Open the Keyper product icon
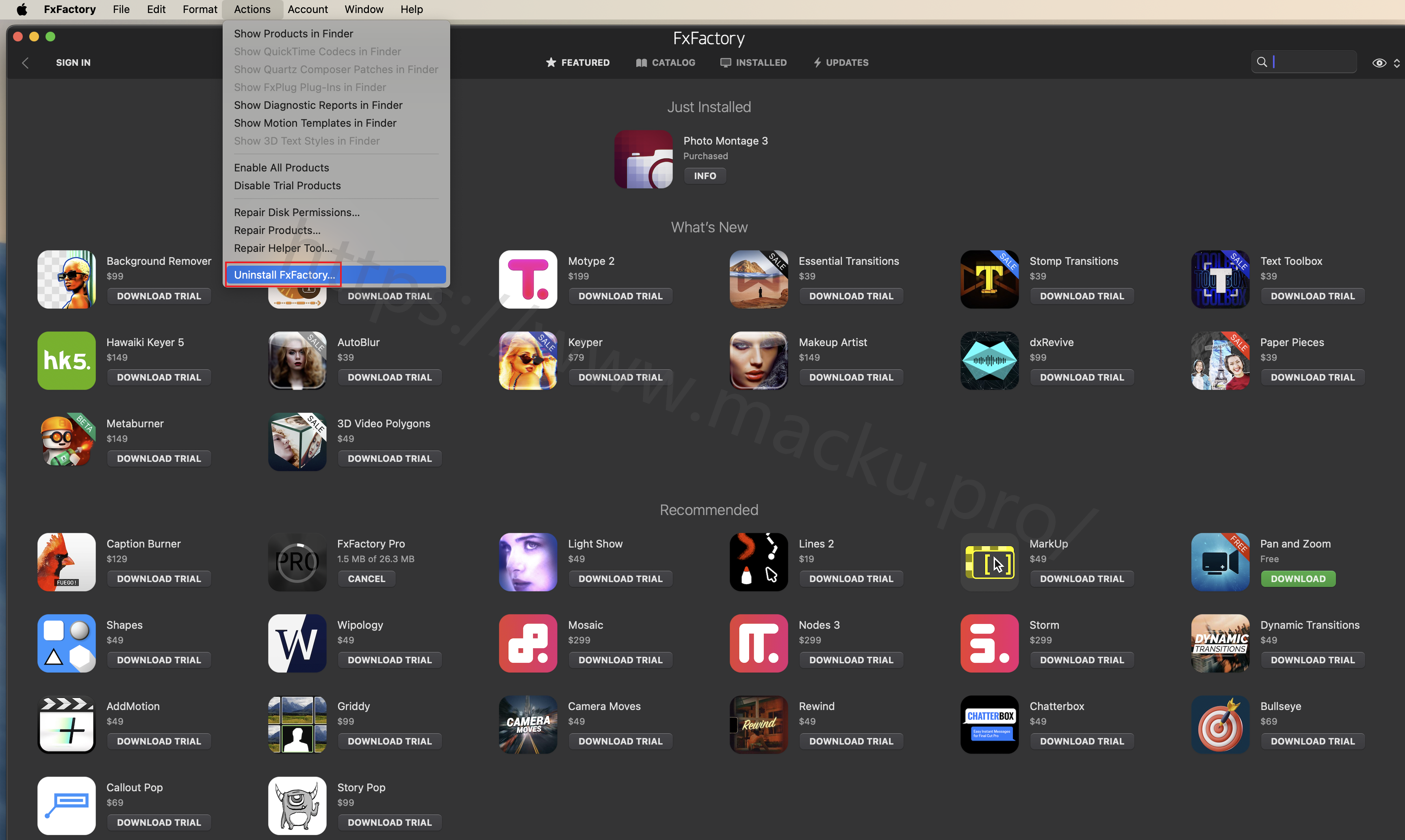 528,361
